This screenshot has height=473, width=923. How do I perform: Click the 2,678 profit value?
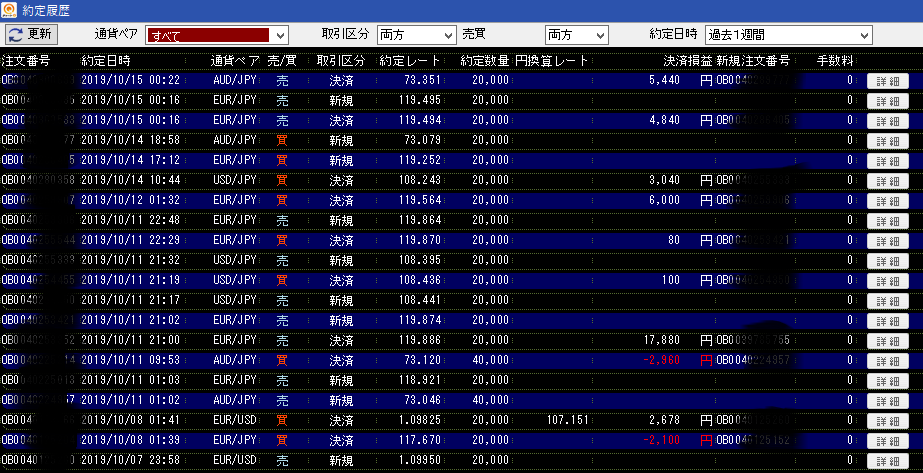point(665,420)
